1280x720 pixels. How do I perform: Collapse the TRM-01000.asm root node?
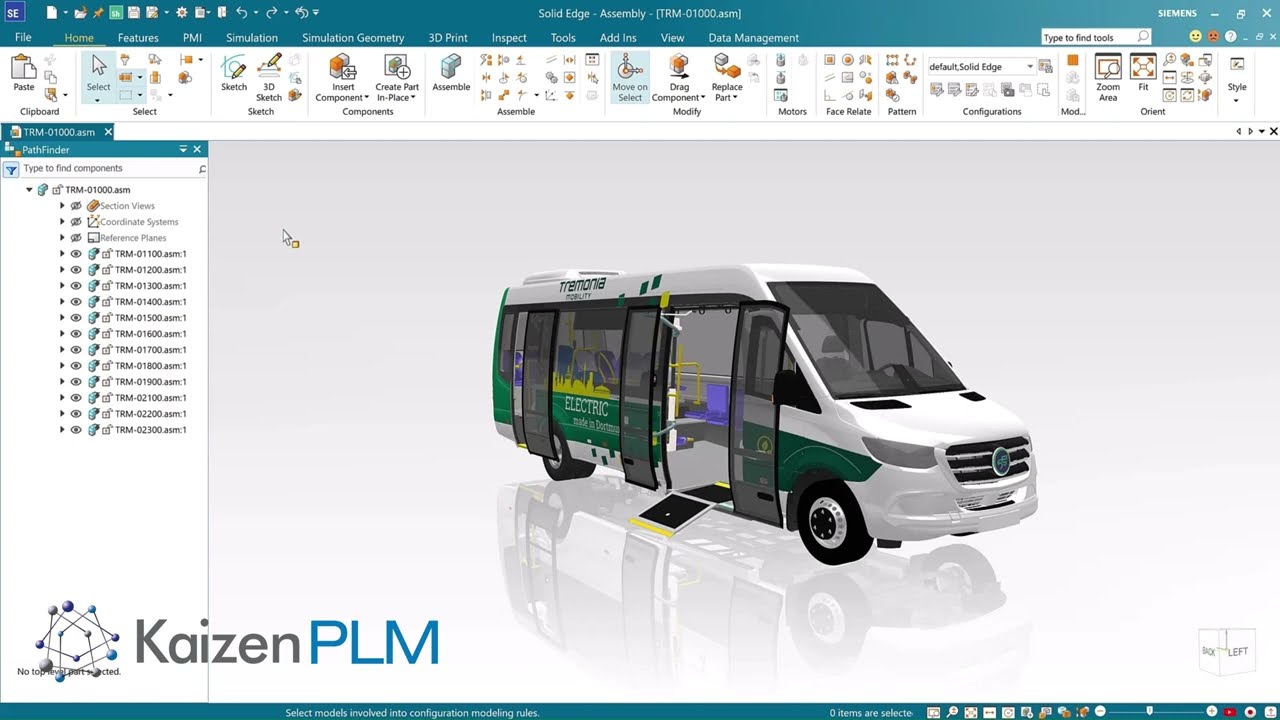(29, 190)
